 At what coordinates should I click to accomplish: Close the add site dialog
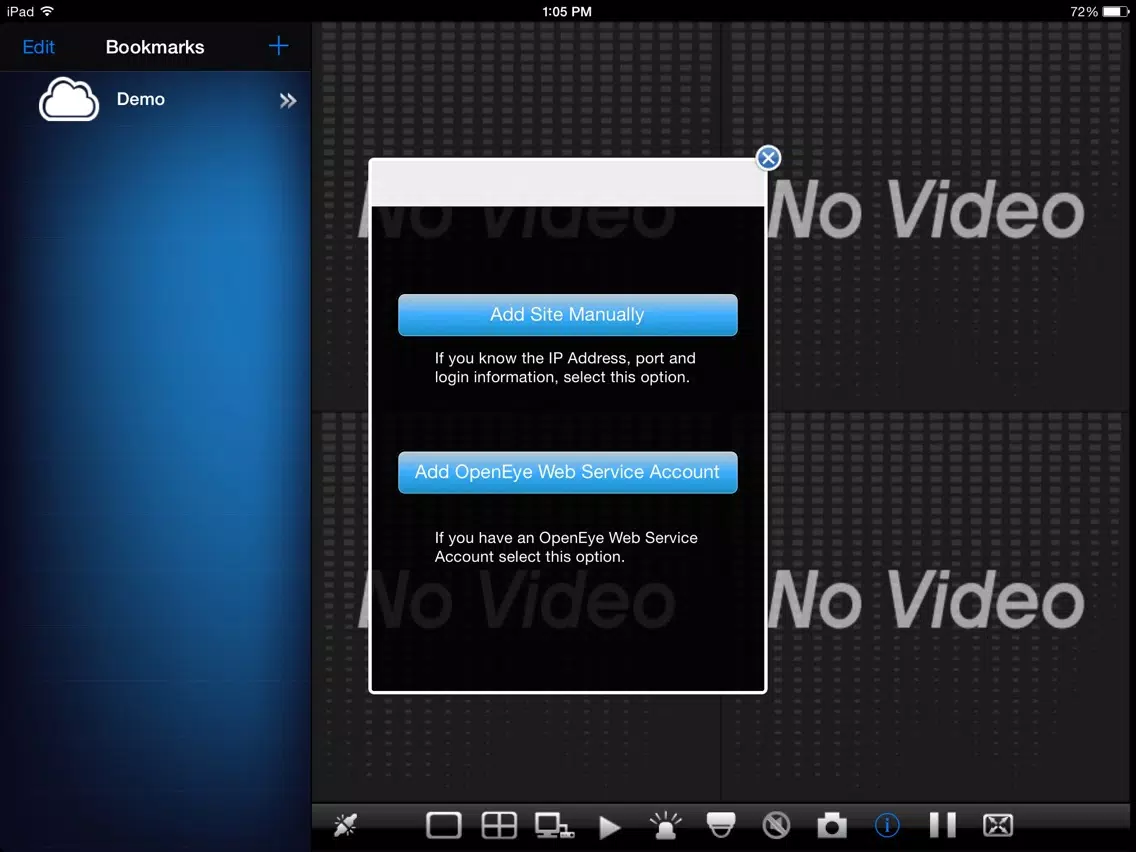[x=768, y=158]
